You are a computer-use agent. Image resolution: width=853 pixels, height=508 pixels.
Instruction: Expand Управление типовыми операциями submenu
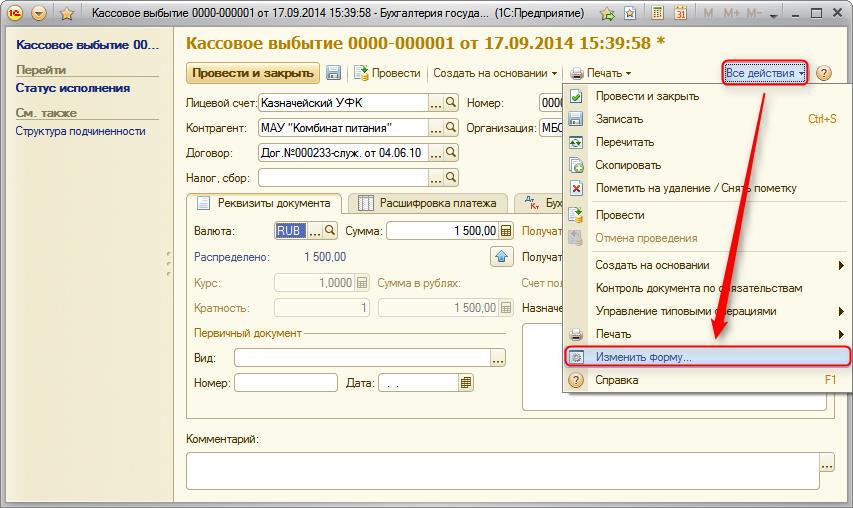[x=707, y=311]
